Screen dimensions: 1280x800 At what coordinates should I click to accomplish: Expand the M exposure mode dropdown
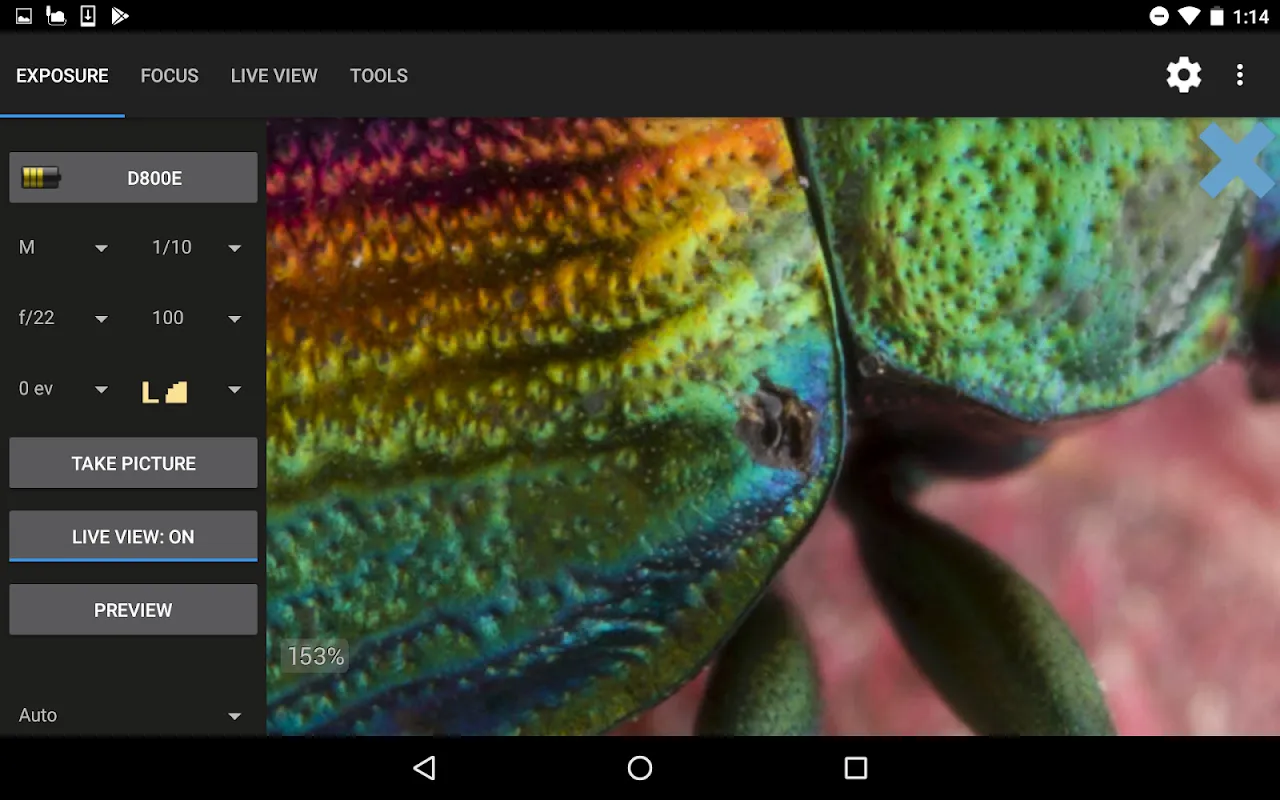63,247
